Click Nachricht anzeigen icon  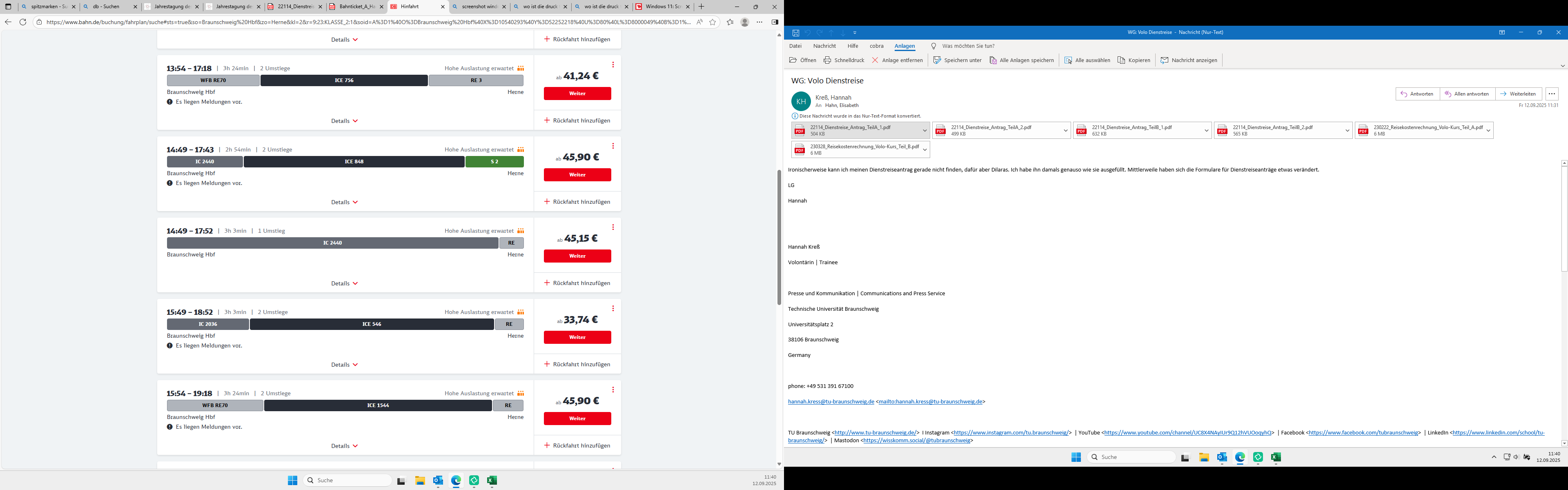pyautogui.click(x=1165, y=60)
